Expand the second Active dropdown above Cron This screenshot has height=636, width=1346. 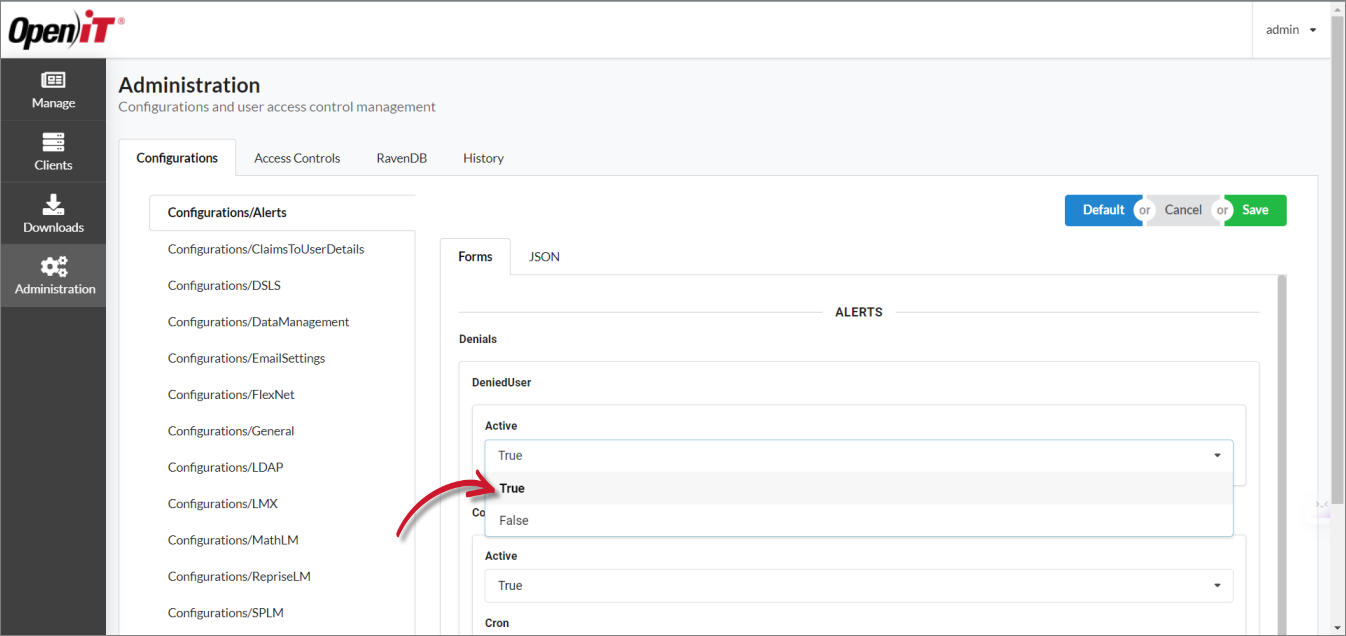coord(859,586)
